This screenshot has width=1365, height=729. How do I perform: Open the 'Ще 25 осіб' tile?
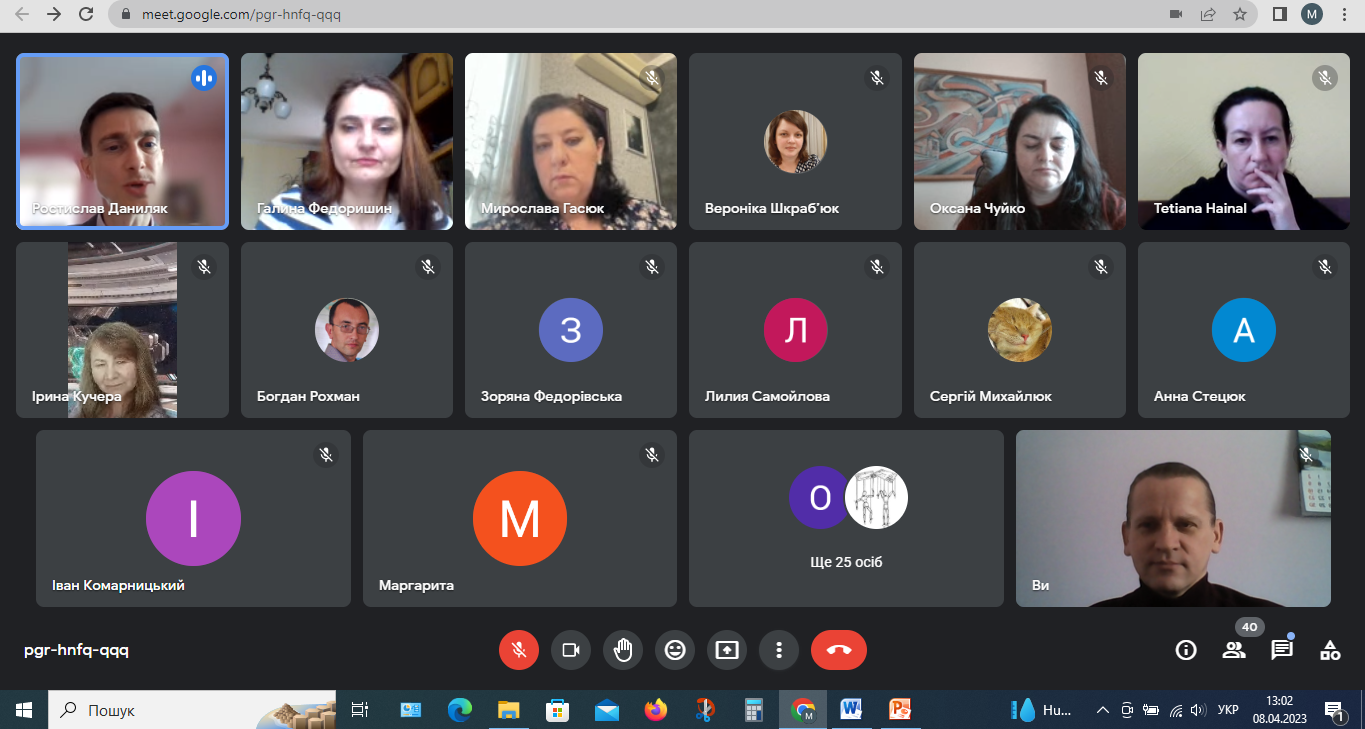click(x=846, y=518)
